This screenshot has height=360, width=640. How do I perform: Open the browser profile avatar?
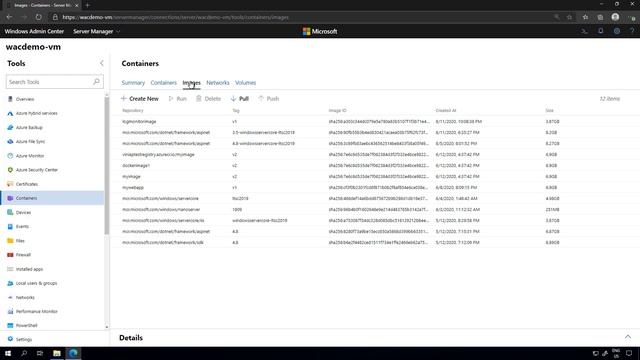(x=615, y=17)
